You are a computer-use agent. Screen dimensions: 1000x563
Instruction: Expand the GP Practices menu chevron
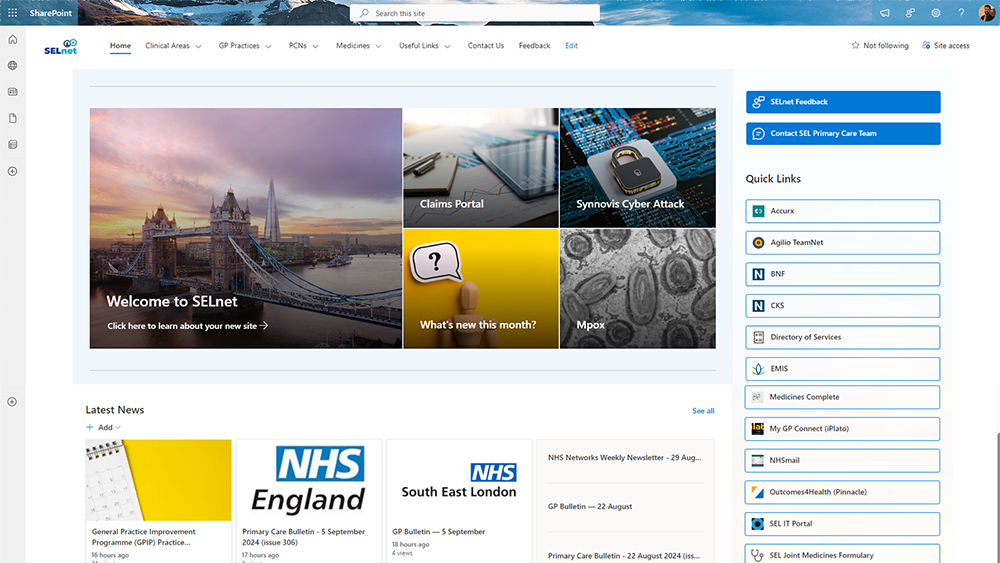click(x=268, y=46)
